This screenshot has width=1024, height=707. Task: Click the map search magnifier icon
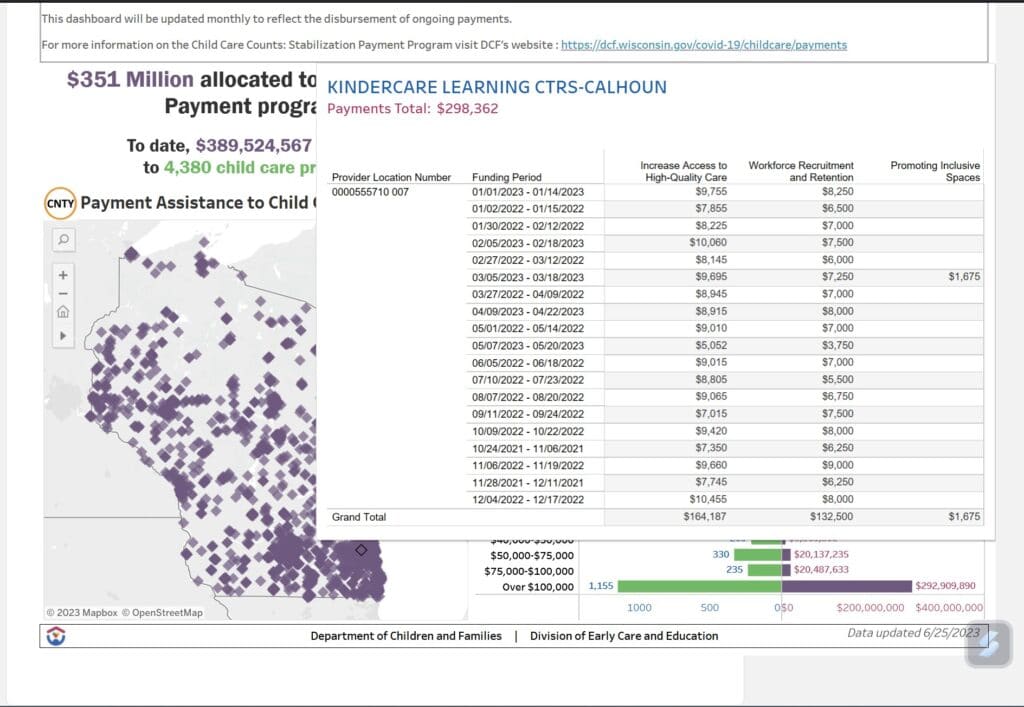63,240
